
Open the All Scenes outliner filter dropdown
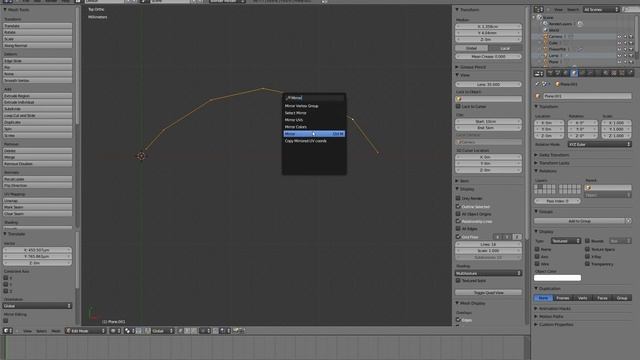(601, 9)
